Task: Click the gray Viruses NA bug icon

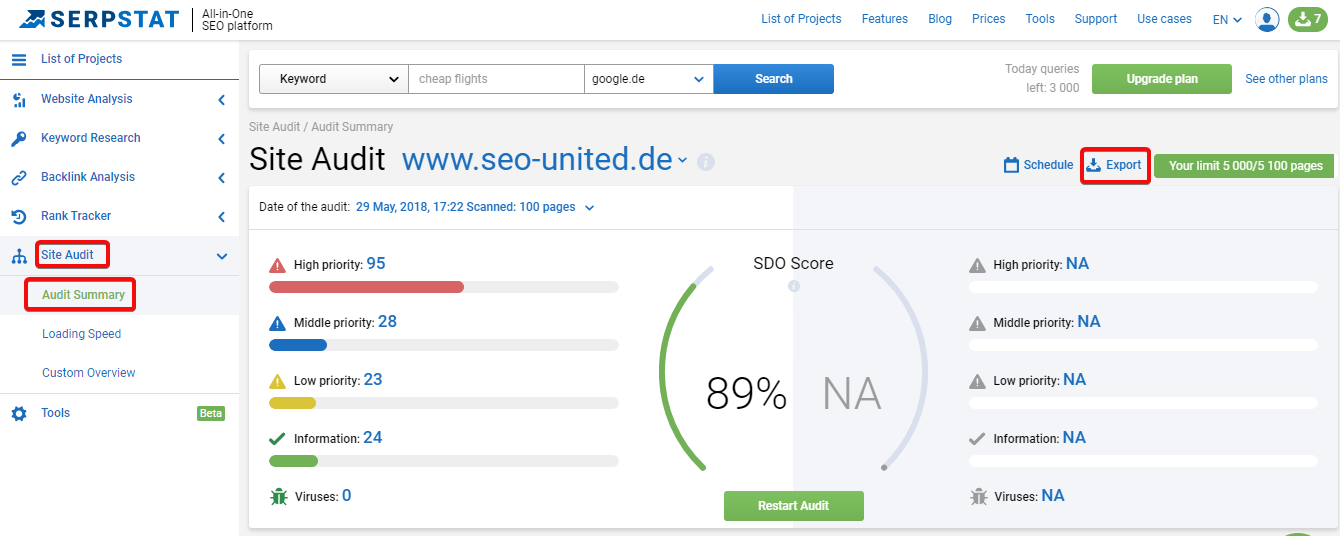Action: point(978,496)
